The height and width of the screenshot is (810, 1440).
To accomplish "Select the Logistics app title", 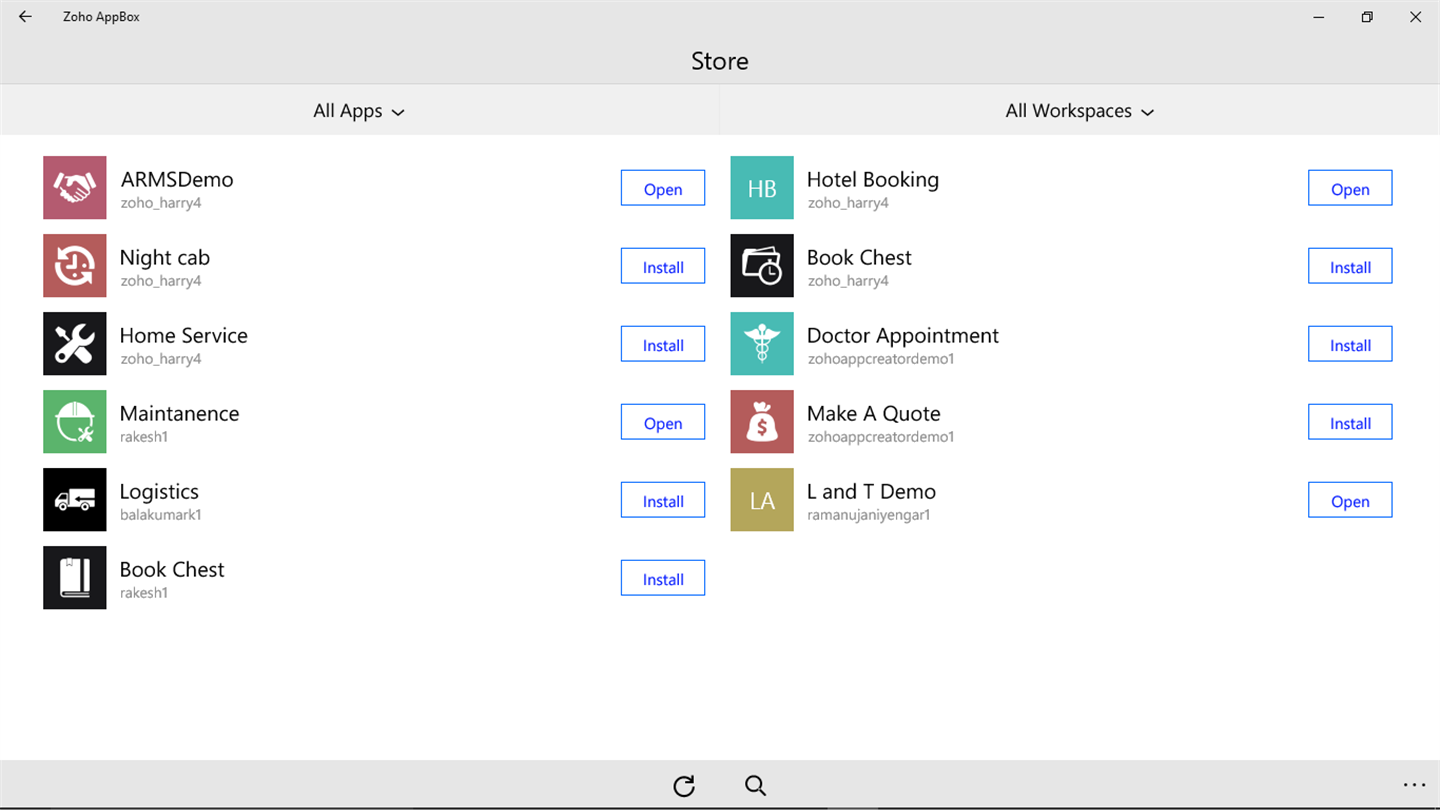I will point(159,492).
